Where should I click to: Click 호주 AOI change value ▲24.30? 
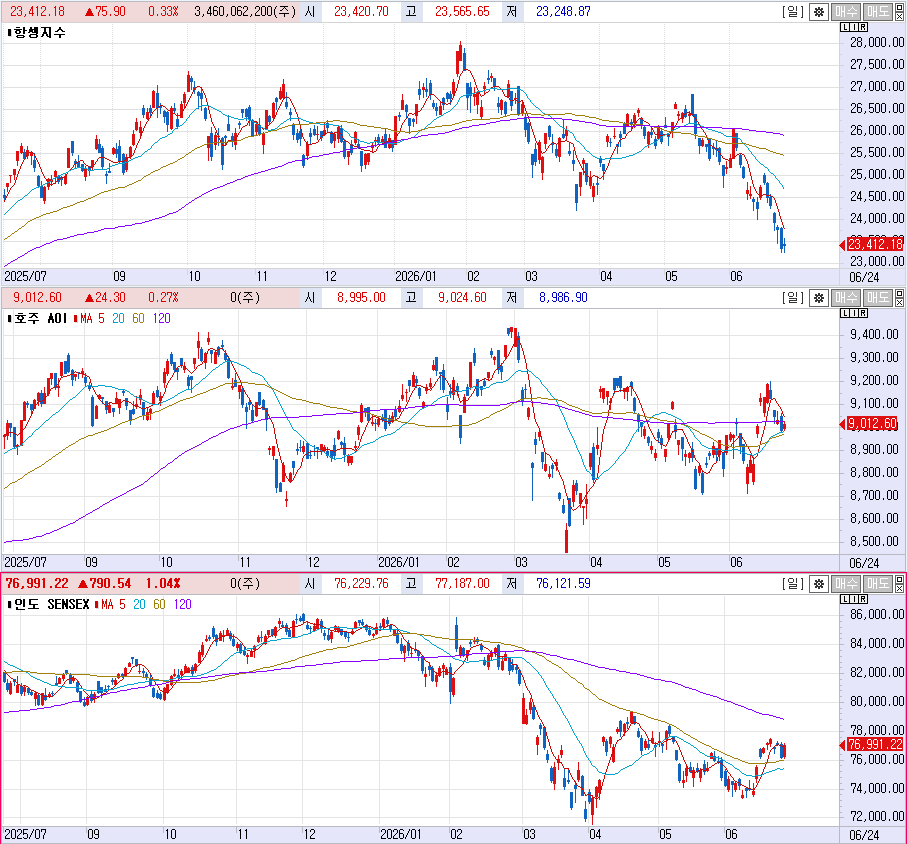(105, 298)
